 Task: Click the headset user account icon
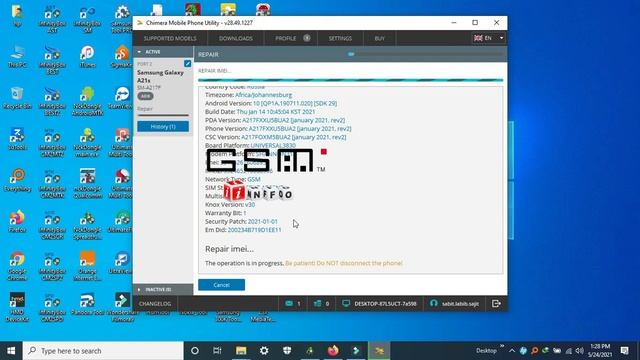(433, 303)
